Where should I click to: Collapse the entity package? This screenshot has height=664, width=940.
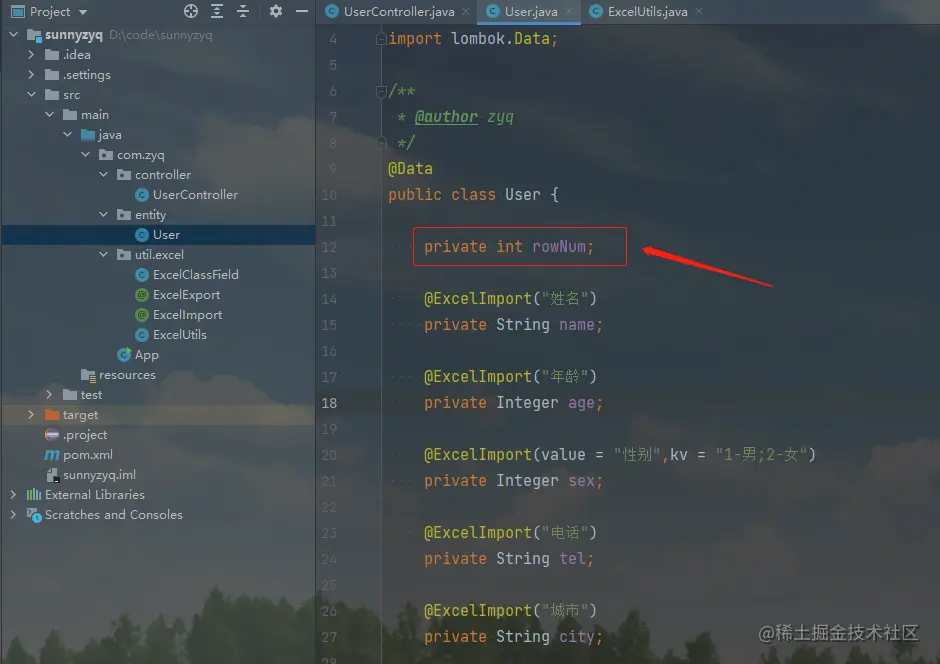pos(103,215)
